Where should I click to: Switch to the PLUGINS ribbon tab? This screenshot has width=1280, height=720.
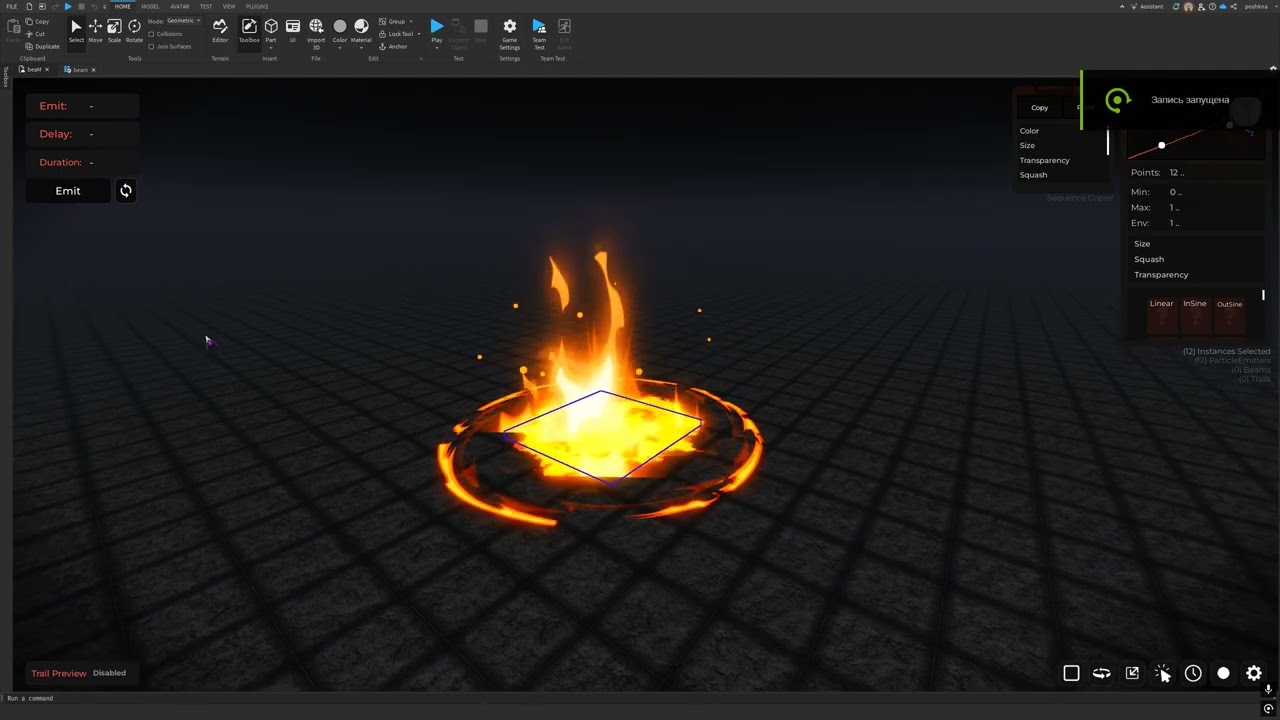coord(257,6)
